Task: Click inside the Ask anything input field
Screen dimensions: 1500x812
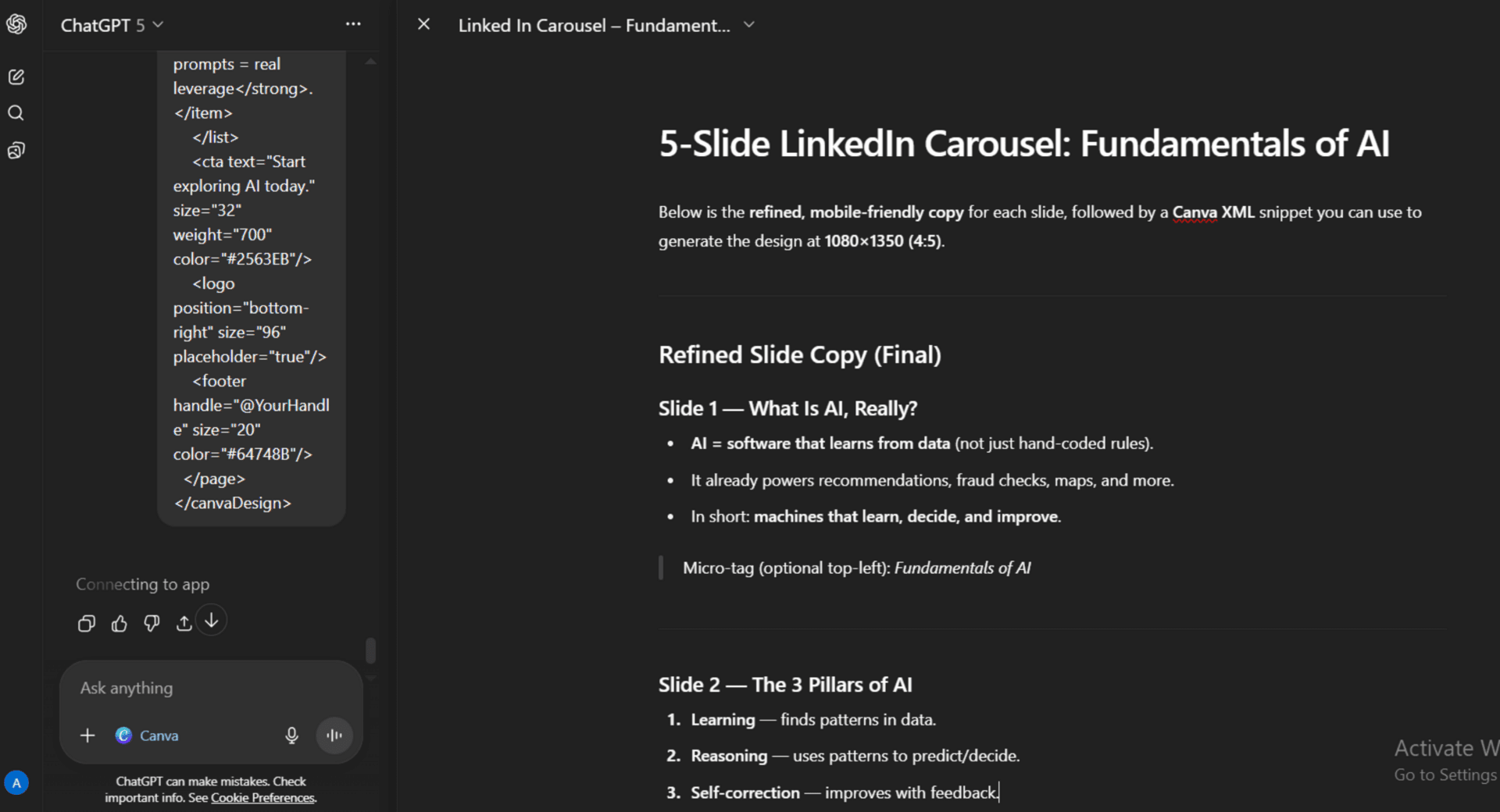Action: (x=195, y=688)
